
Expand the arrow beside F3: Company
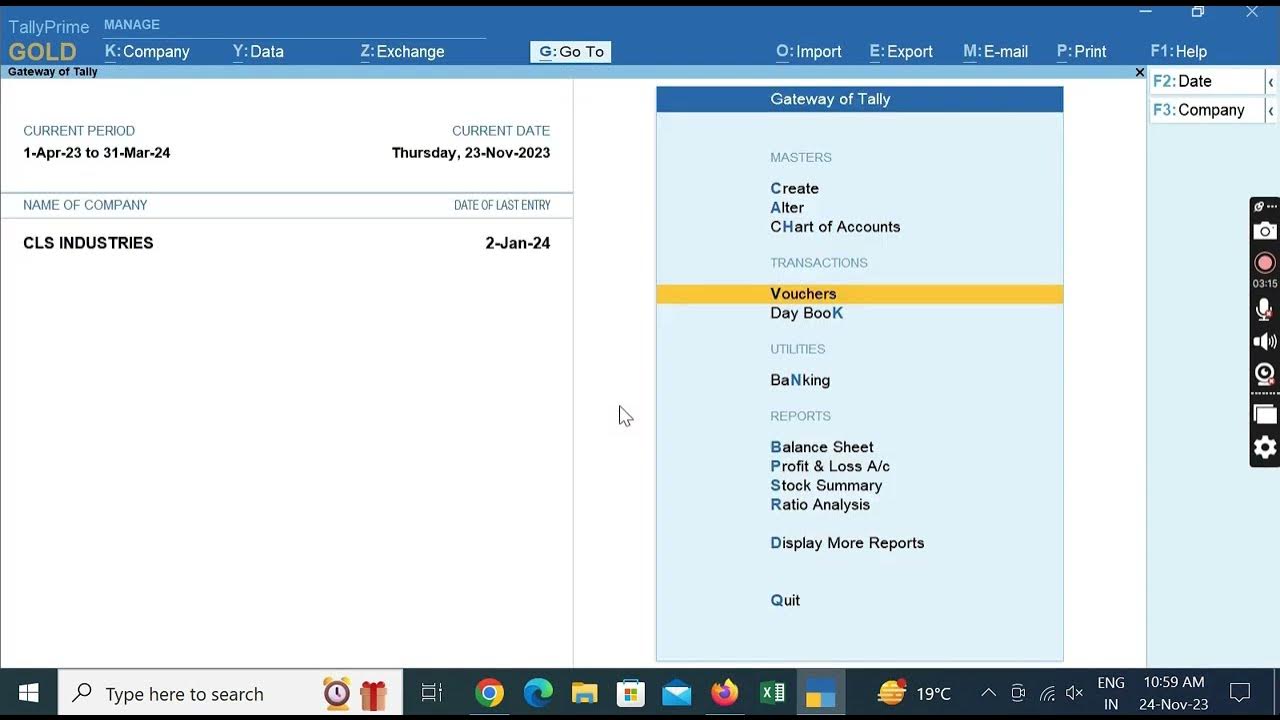point(1271,110)
